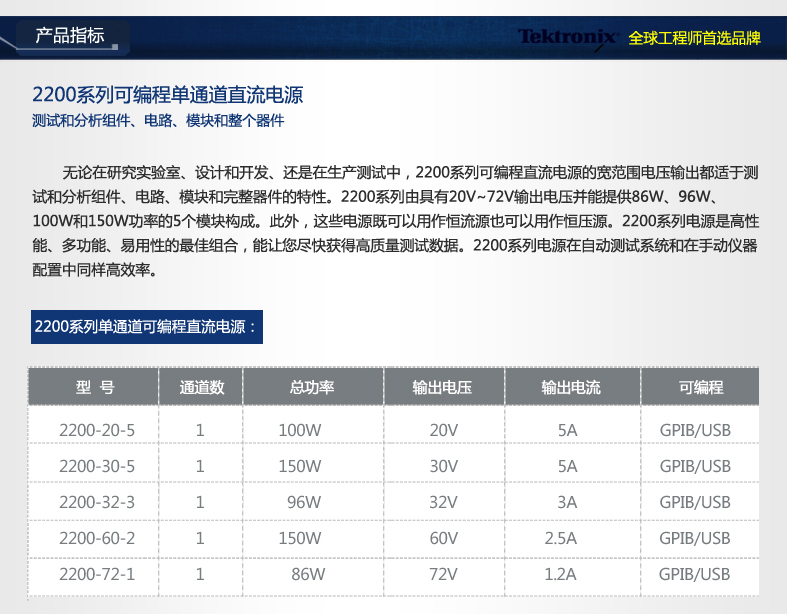Screen dimensions: 788x614
Task: Select model 2200-72-1 in the table
Action: [96, 574]
